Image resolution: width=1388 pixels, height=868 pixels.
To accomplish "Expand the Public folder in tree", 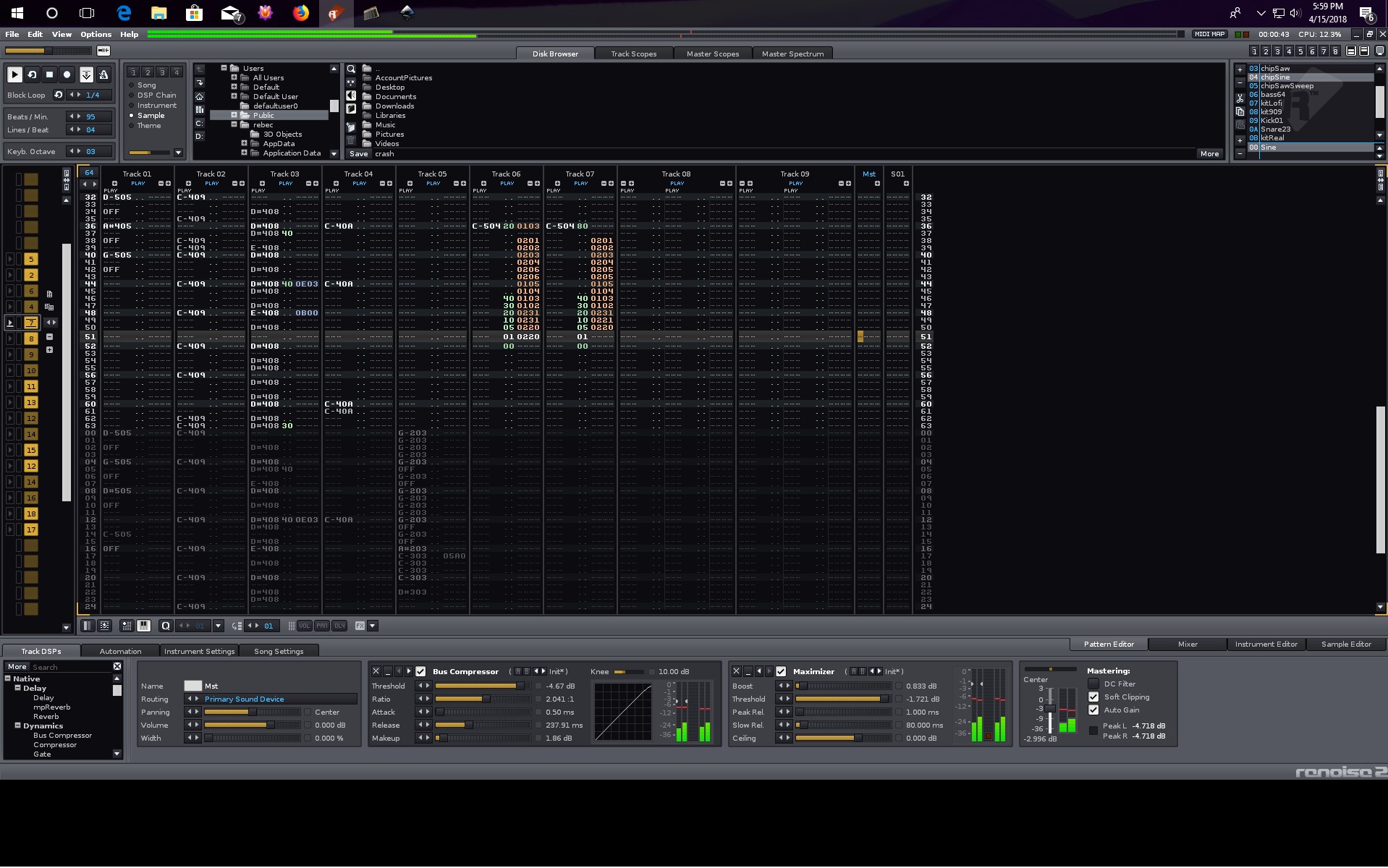I will pyautogui.click(x=234, y=115).
